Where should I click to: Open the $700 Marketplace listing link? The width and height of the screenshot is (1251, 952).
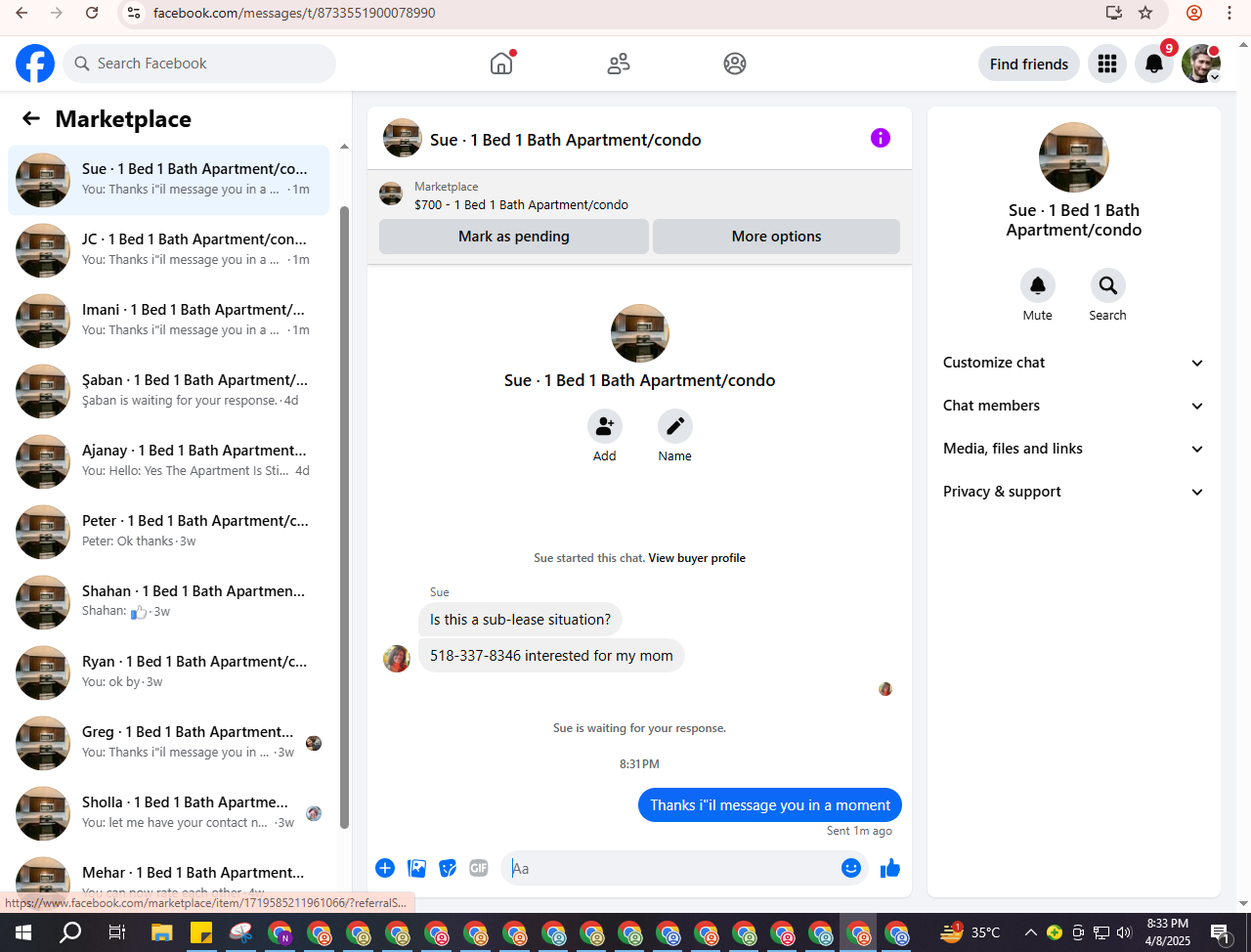point(521,204)
